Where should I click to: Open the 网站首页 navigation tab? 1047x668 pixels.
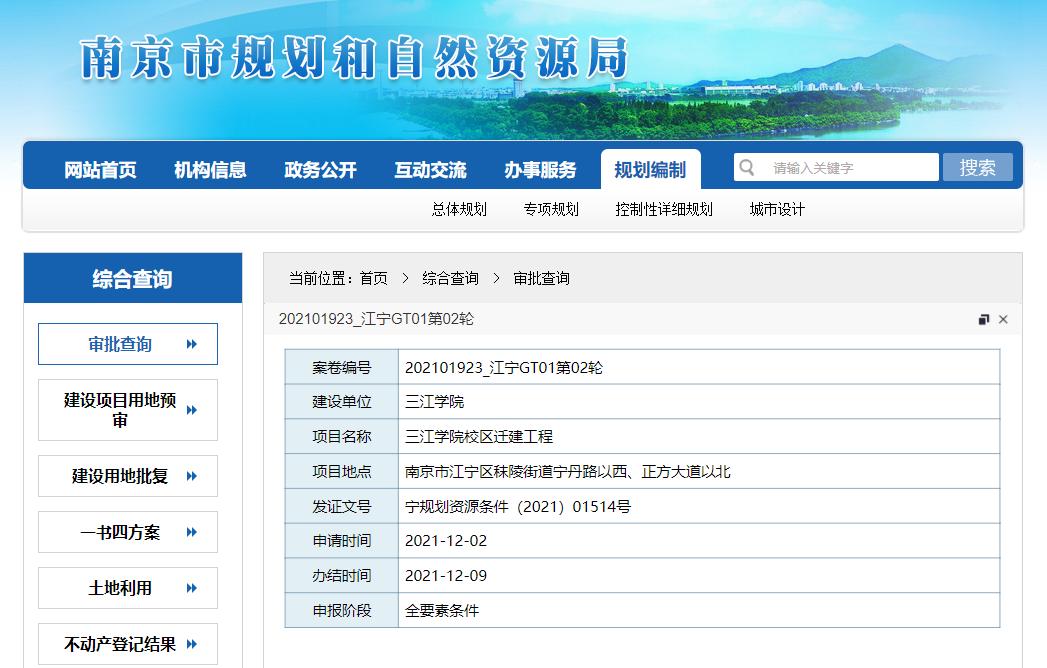100,170
